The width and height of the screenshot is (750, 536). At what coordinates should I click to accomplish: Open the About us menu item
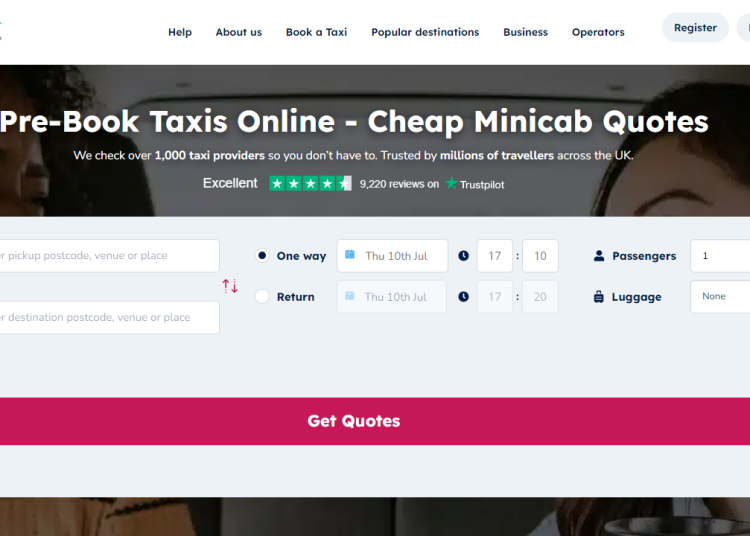coord(239,32)
